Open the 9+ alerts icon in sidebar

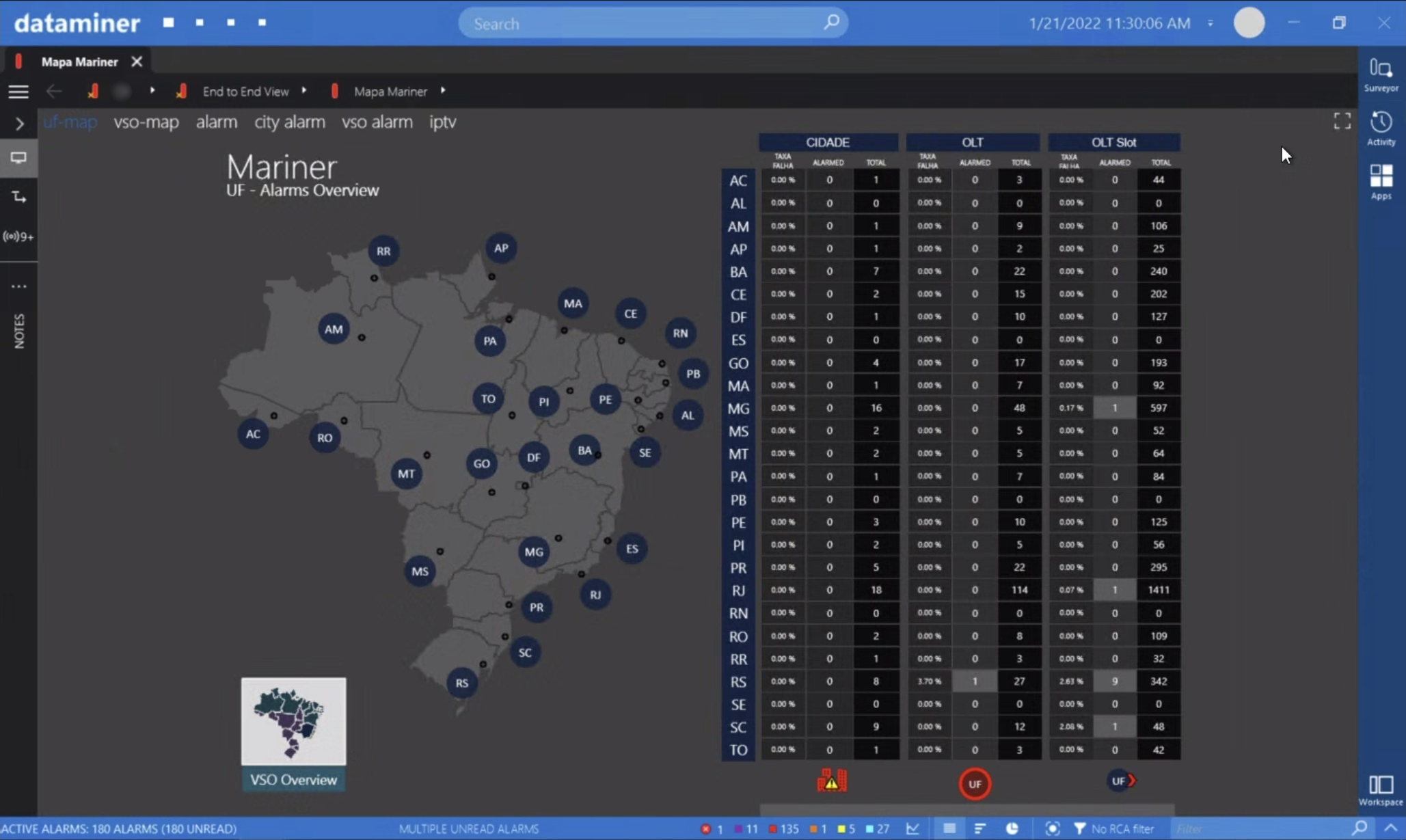tap(18, 236)
